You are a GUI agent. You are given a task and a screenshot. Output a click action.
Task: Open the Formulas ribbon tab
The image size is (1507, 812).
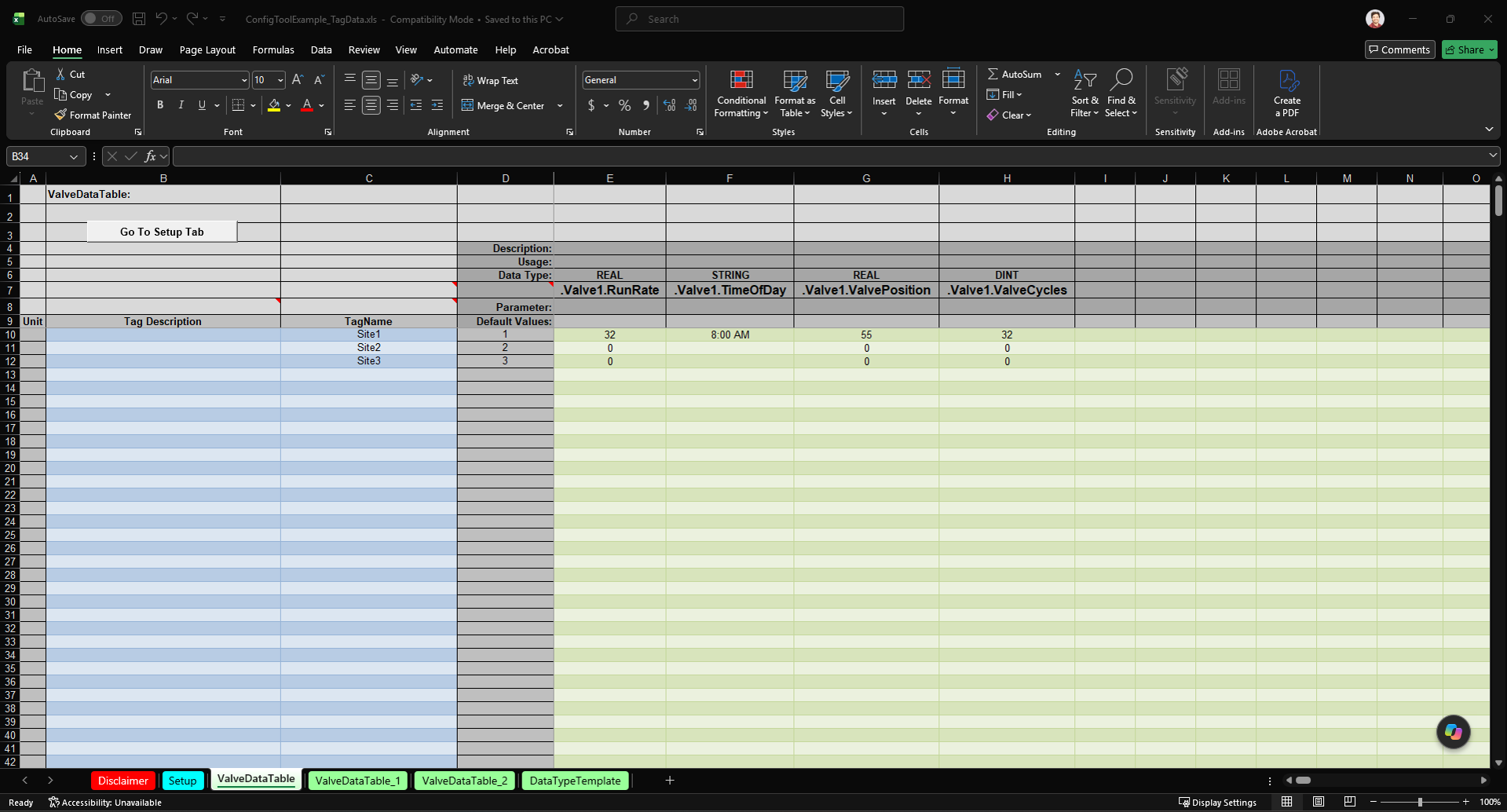point(273,49)
